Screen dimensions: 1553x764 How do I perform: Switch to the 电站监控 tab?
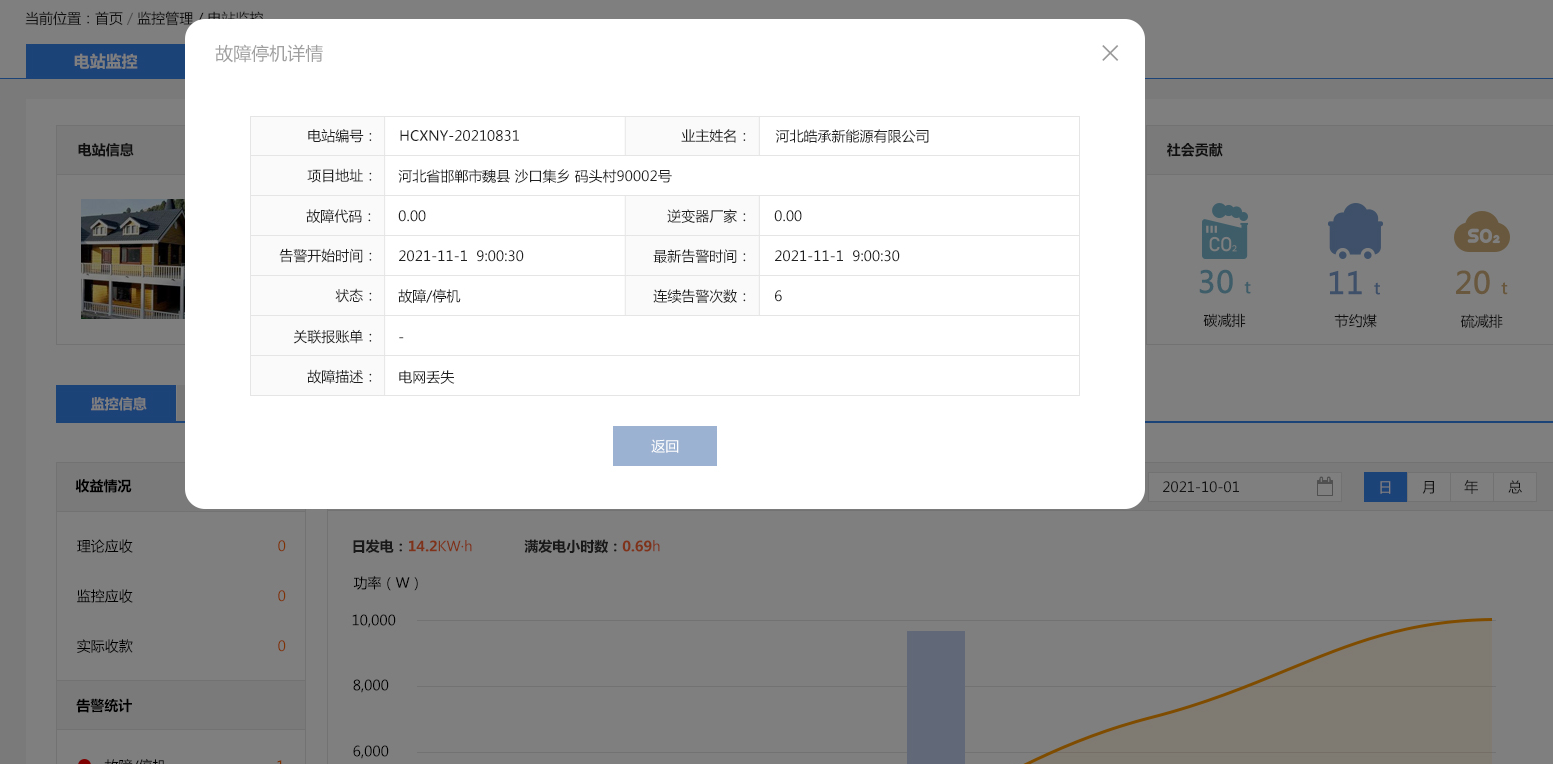pyautogui.click(x=104, y=61)
